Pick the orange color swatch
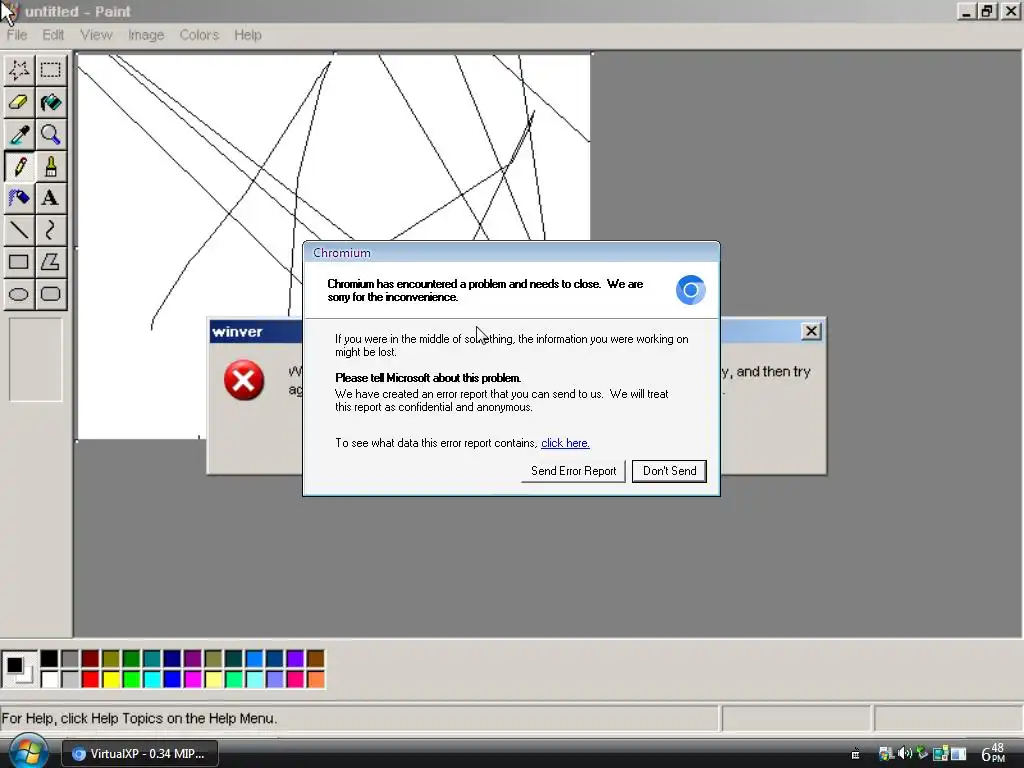Viewport: 1024px width, 768px height. coord(315,679)
